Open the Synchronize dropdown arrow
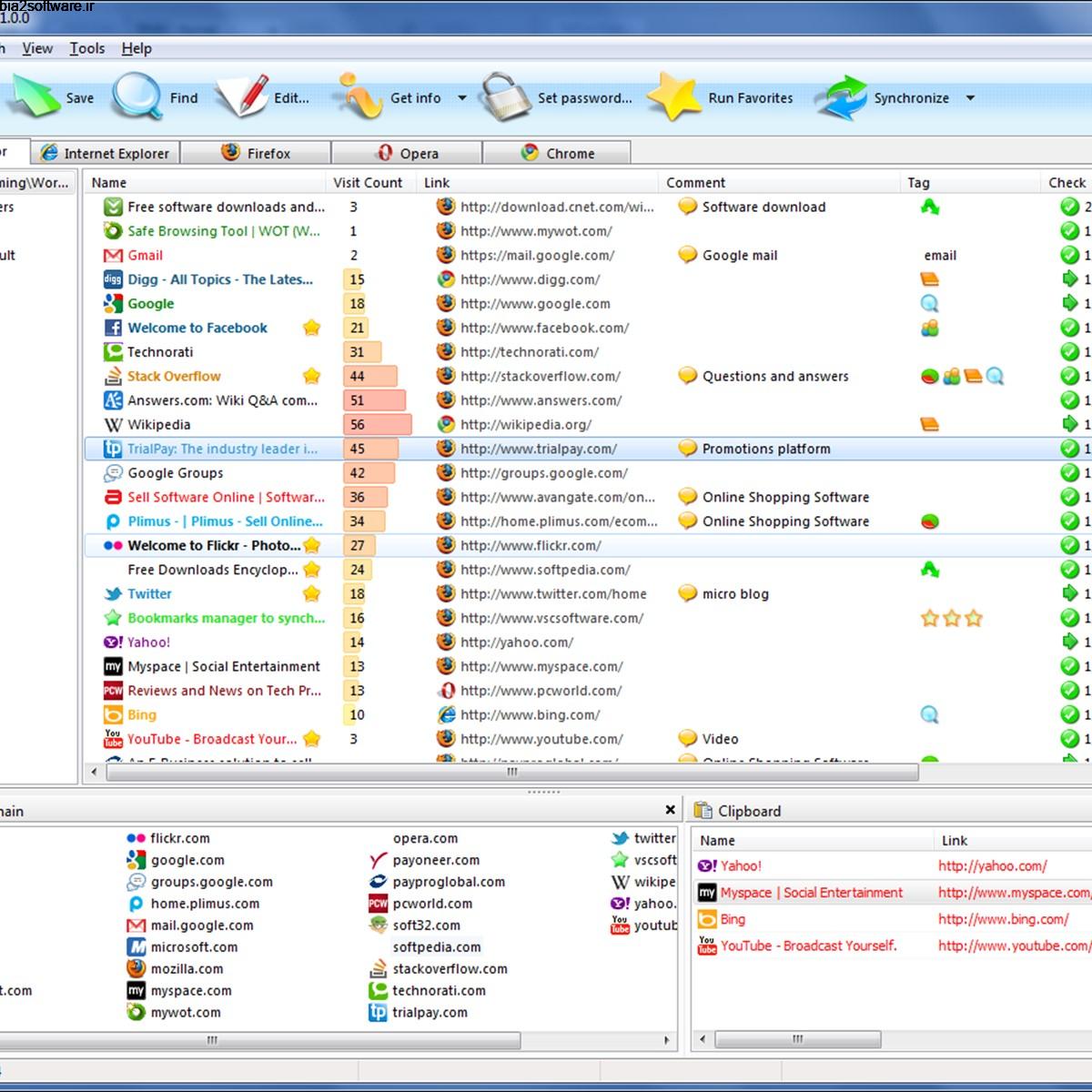 tap(970, 98)
